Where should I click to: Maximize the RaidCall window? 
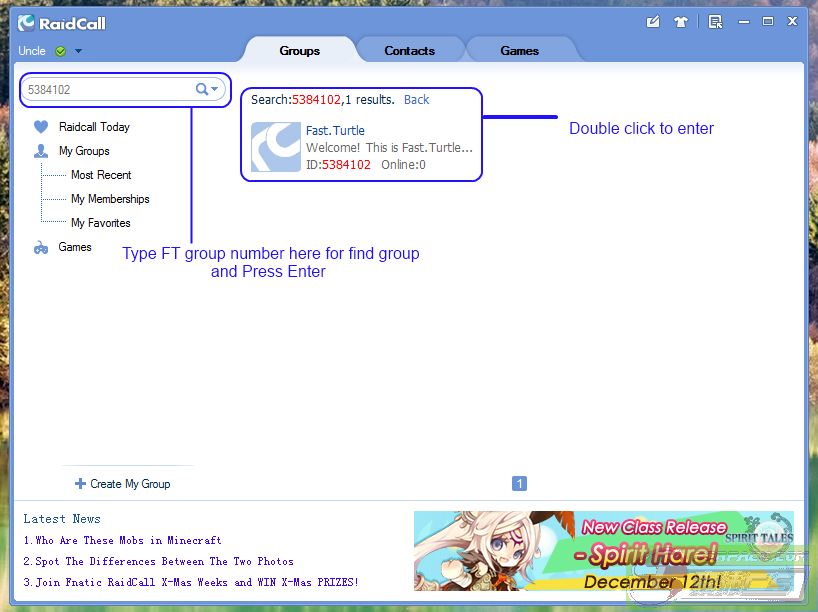(x=768, y=21)
